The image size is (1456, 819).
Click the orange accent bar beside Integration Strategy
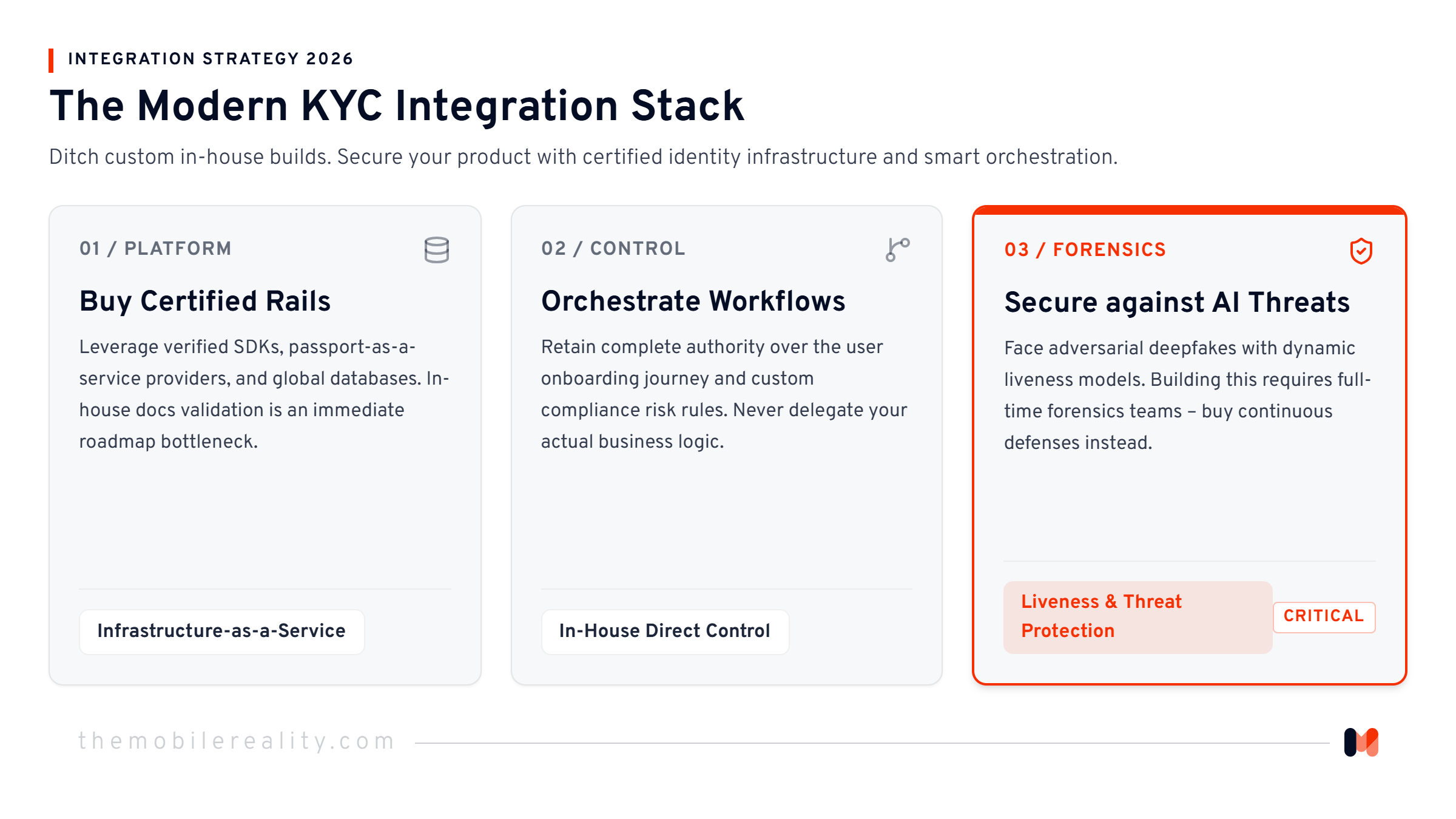pyautogui.click(x=52, y=61)
